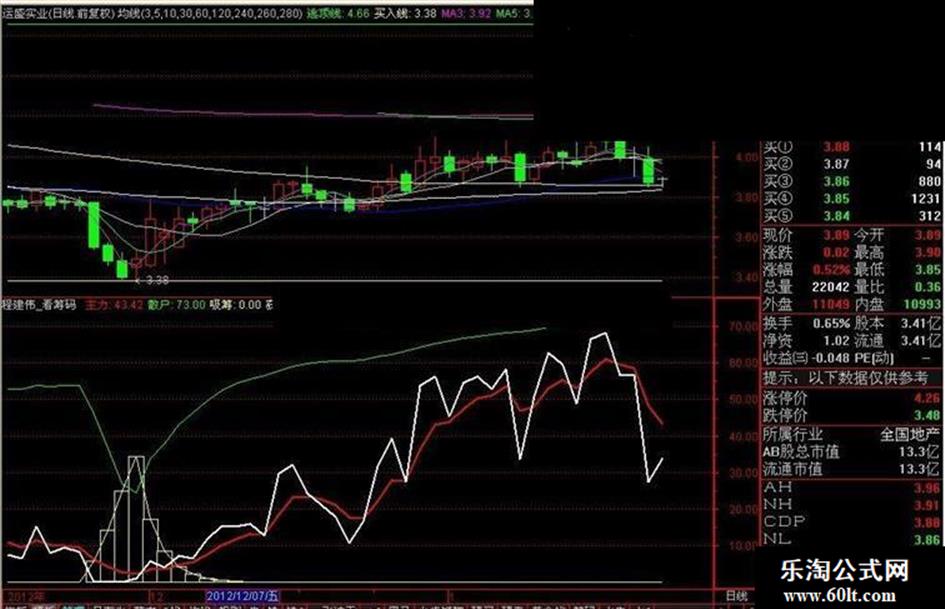Click the 跌停价 3.48 row
The width and height of the screenshot is (945, 609).
[852, 415]
